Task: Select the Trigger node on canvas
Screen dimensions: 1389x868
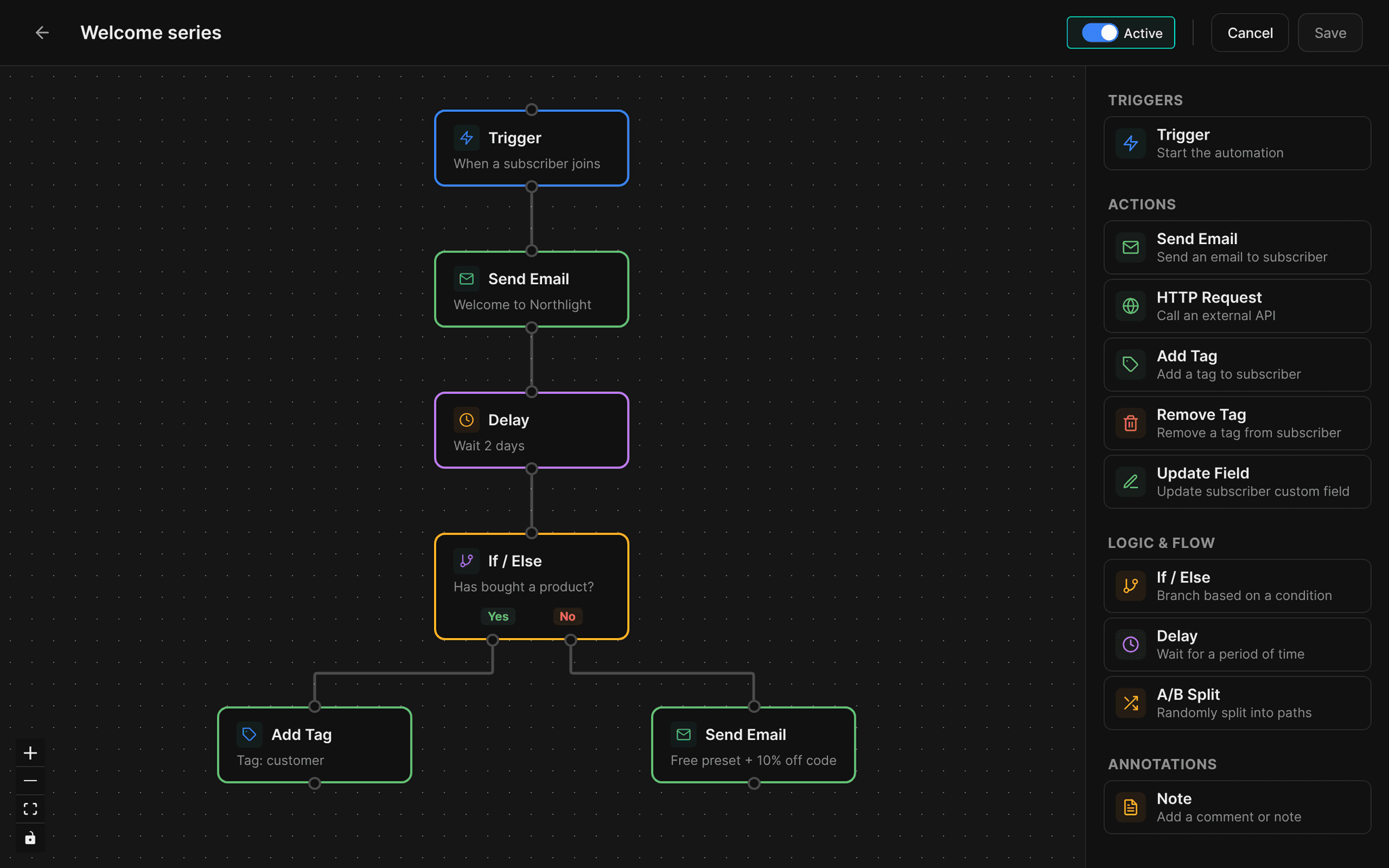Action: tap(532, 148)
